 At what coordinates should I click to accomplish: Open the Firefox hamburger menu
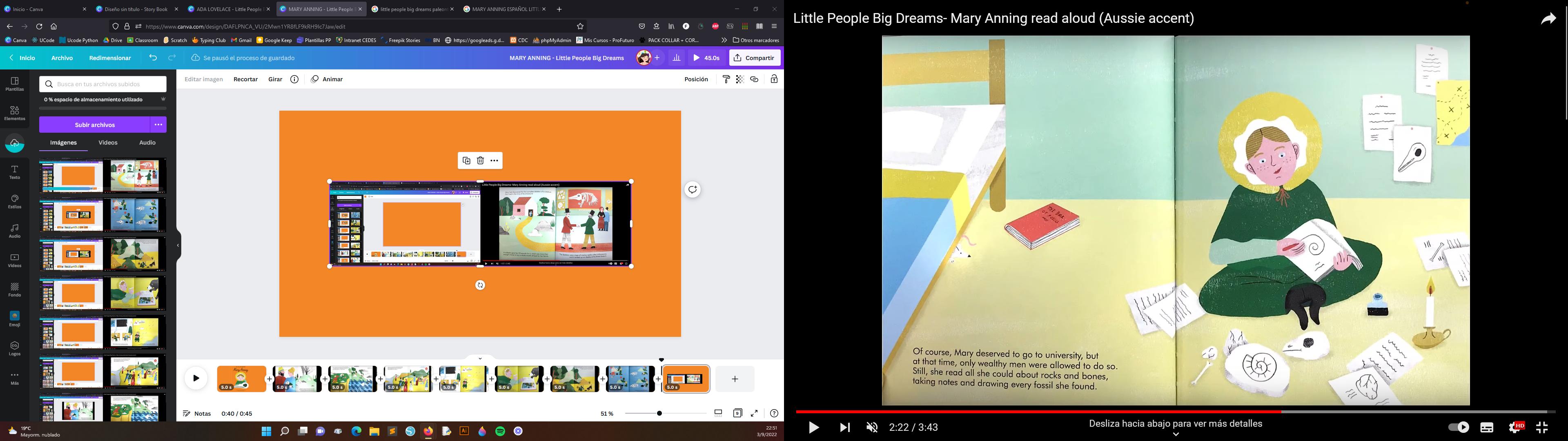(x=774, y=27)
